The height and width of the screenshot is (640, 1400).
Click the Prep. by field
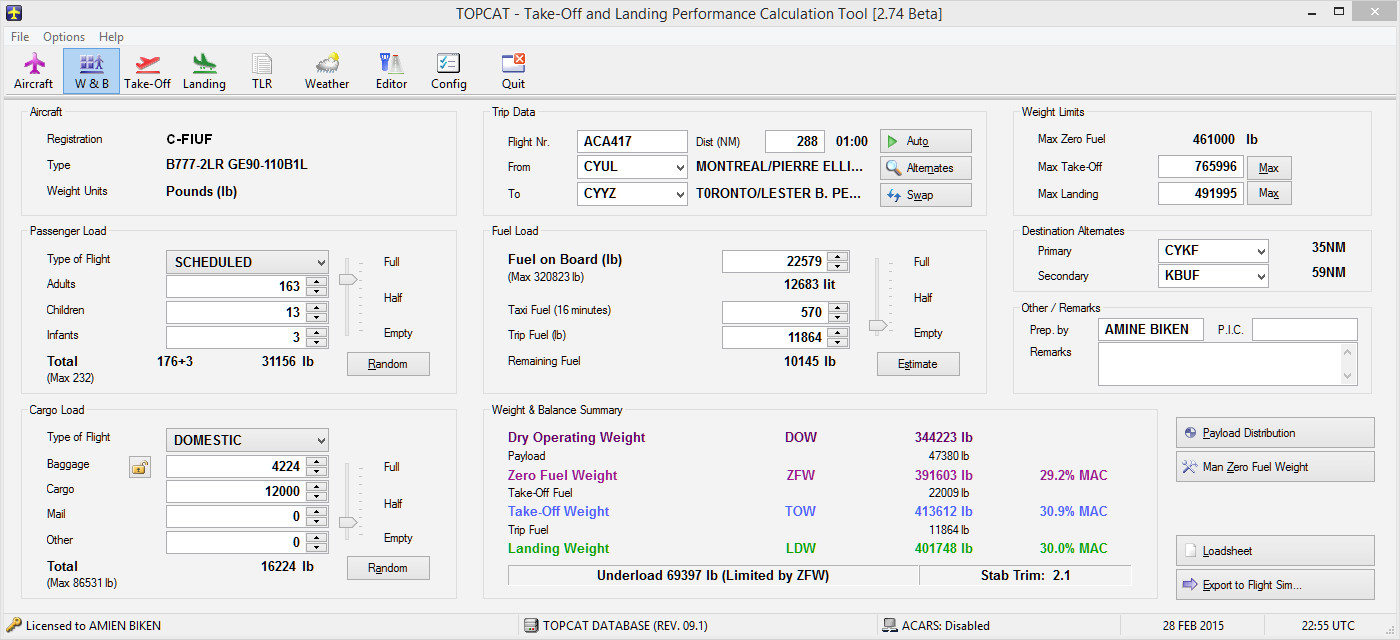(x=1151, y=329)
